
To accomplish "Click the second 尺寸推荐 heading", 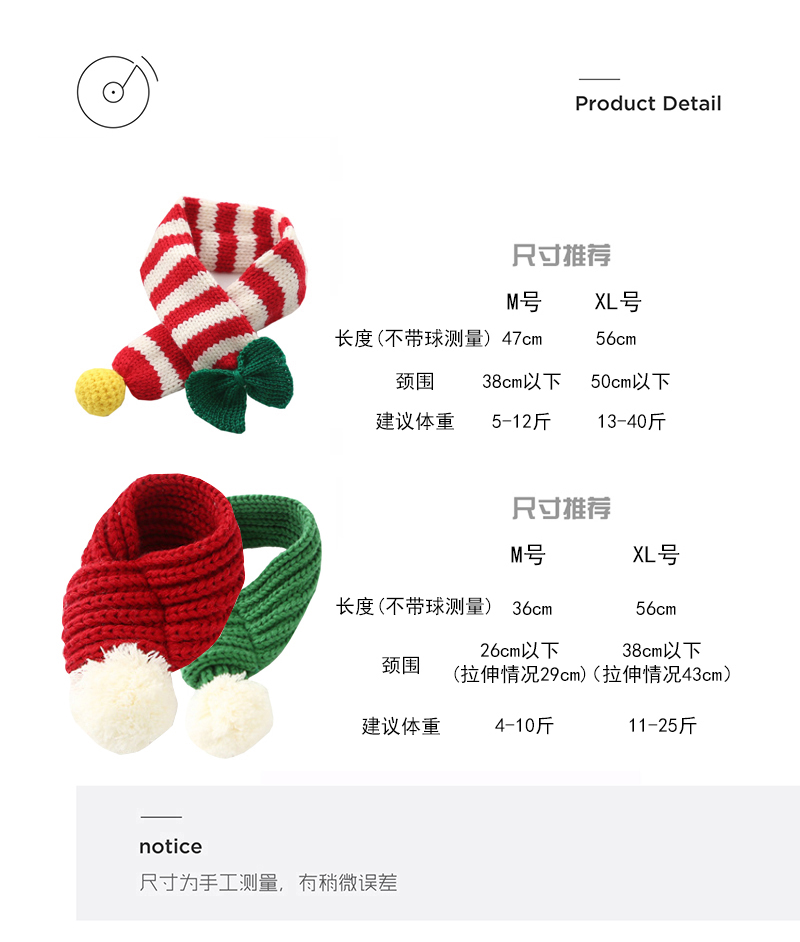I will click(x=561, y=508).
